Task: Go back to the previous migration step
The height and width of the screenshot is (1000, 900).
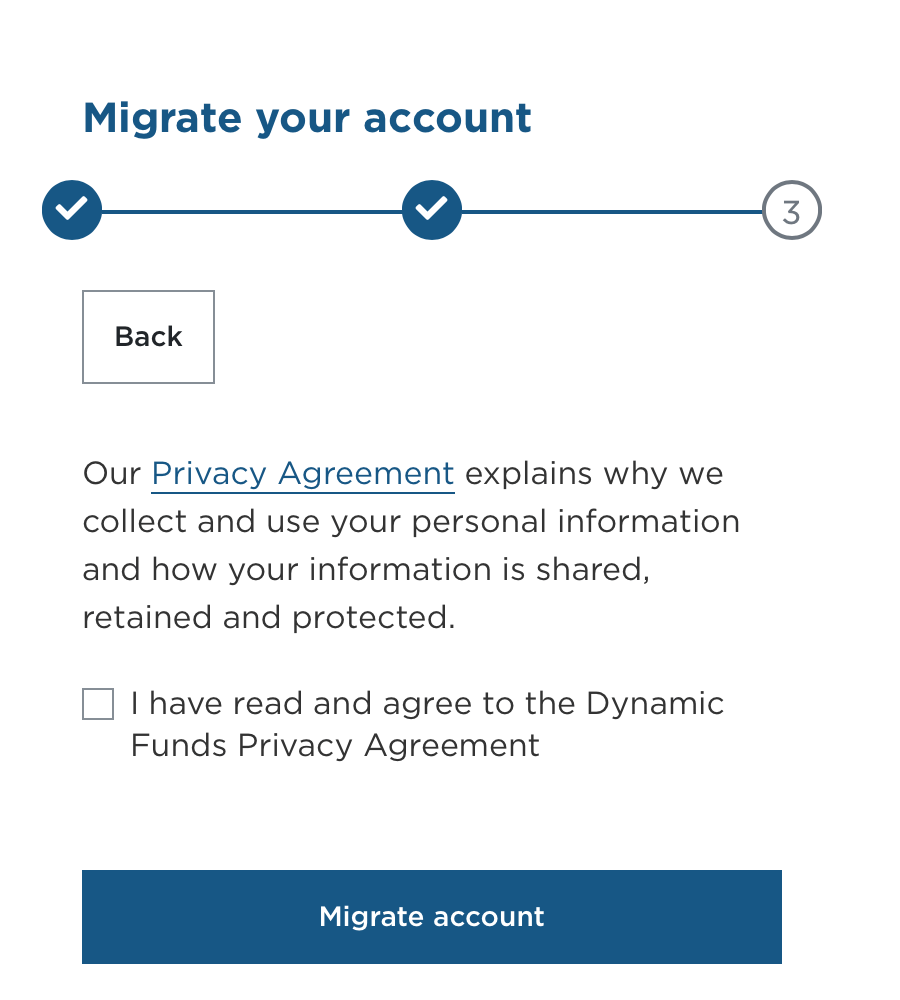Action: 147,336
